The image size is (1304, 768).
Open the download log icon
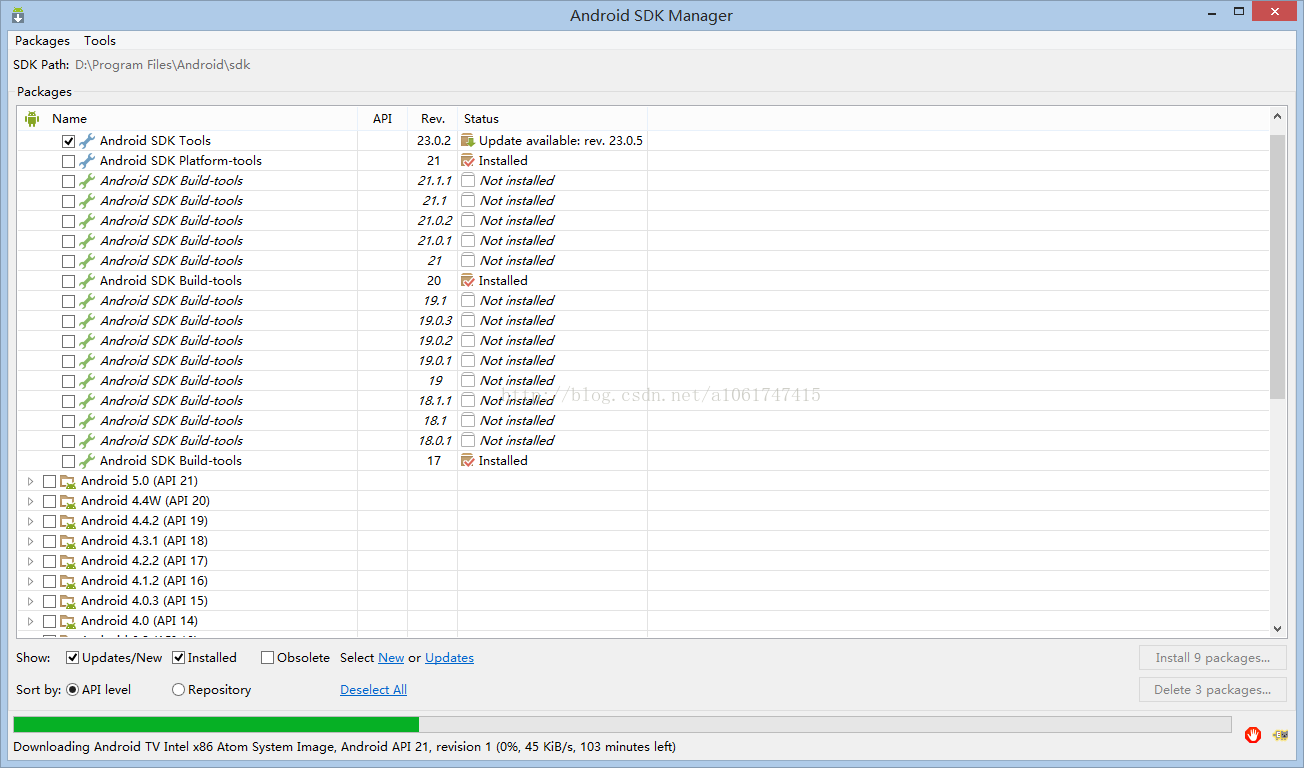point(1280,735)
